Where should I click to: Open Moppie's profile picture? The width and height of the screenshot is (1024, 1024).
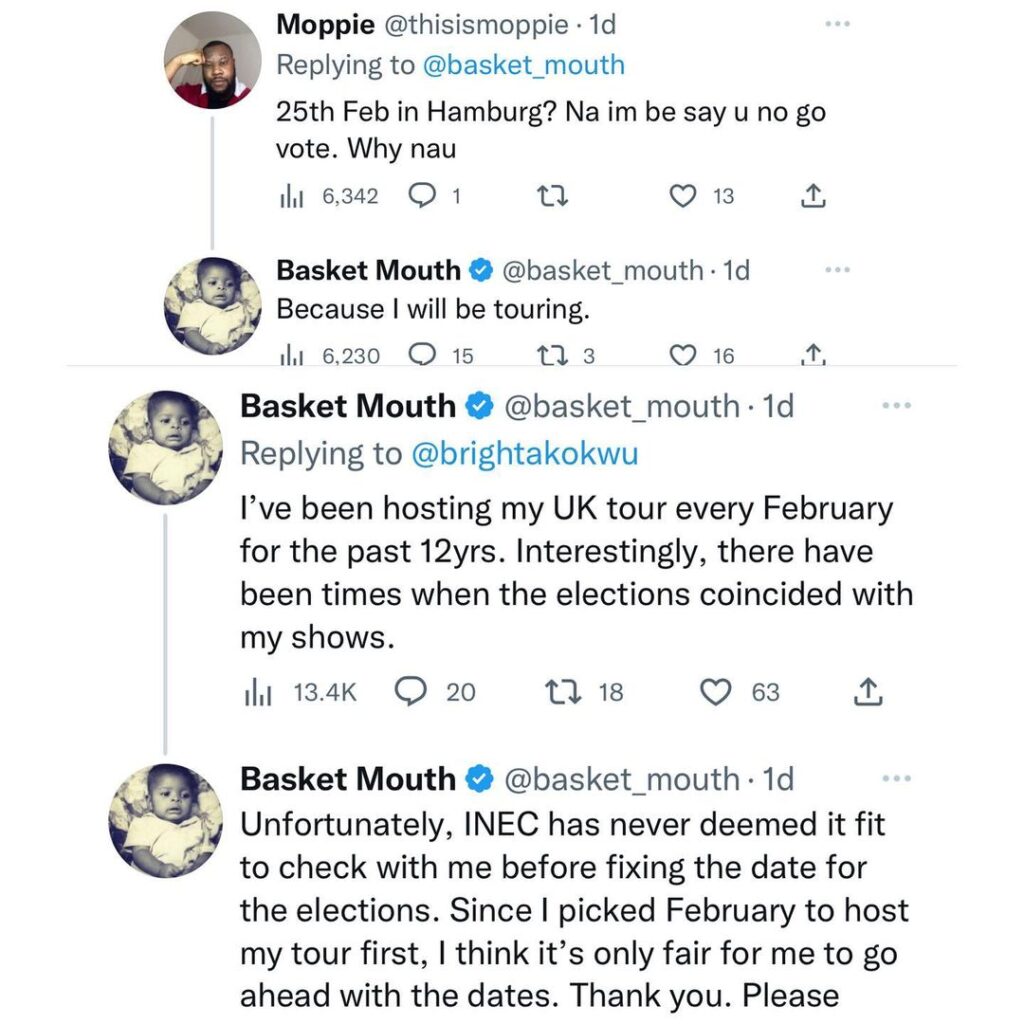click(212, 61)
